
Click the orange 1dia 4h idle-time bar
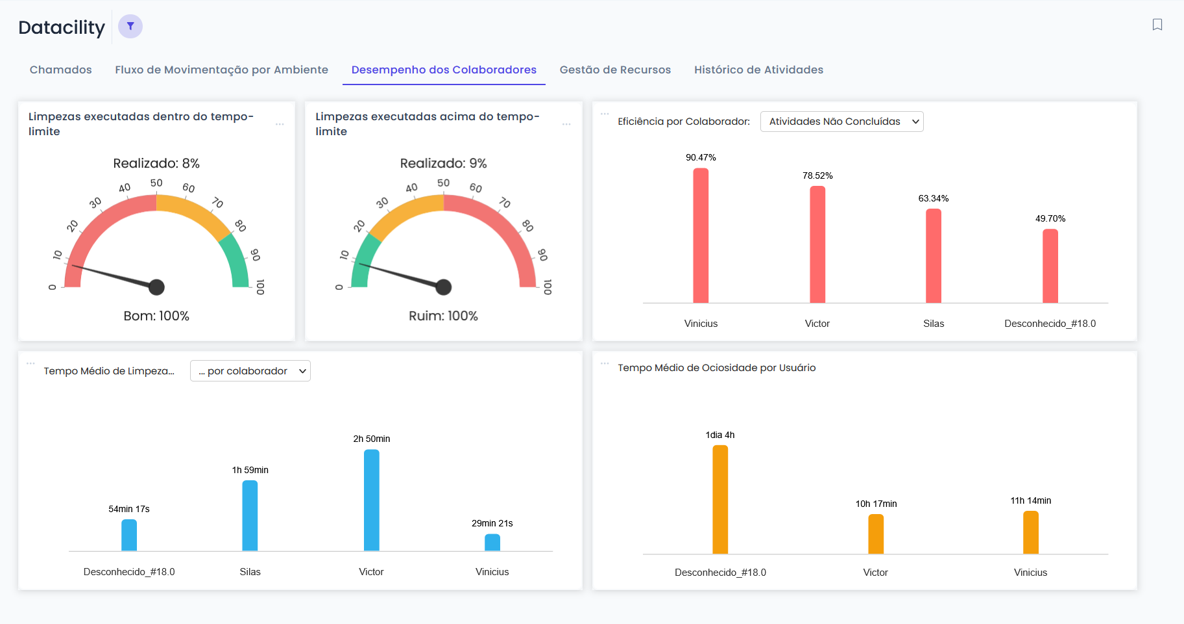click(x=720, y=499)
